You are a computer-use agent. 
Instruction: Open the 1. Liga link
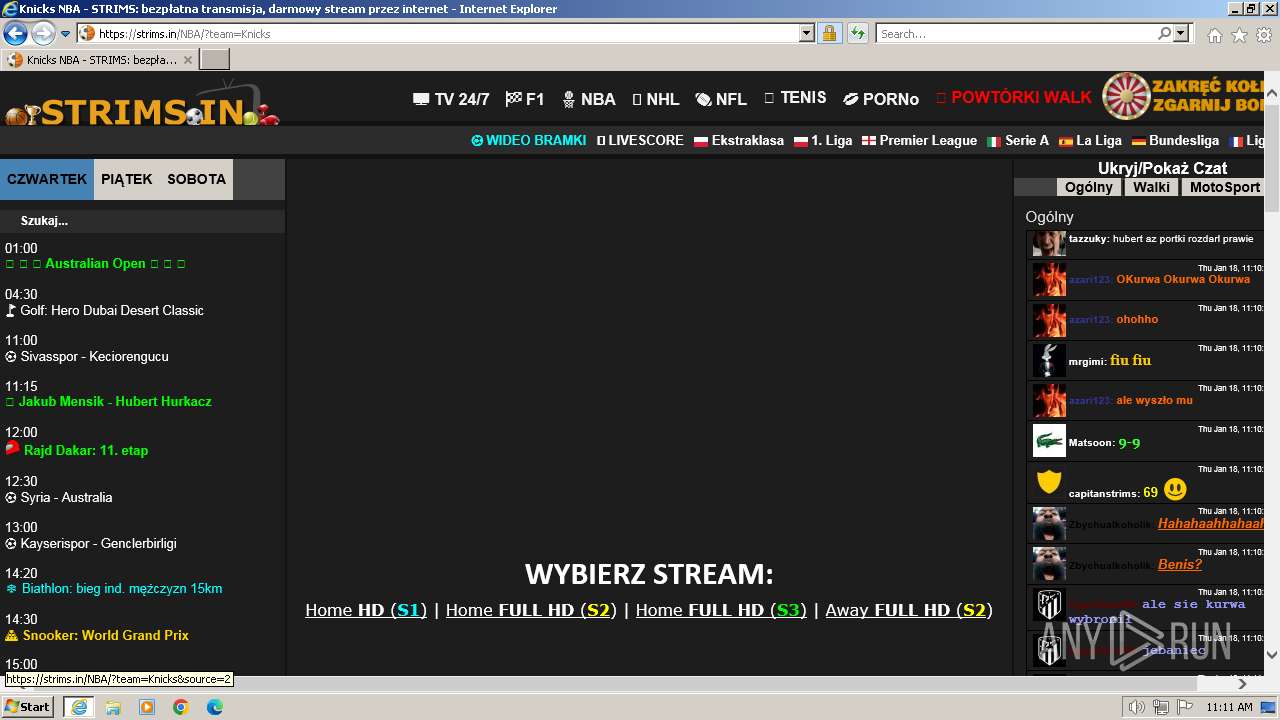[x=823, y=141]
